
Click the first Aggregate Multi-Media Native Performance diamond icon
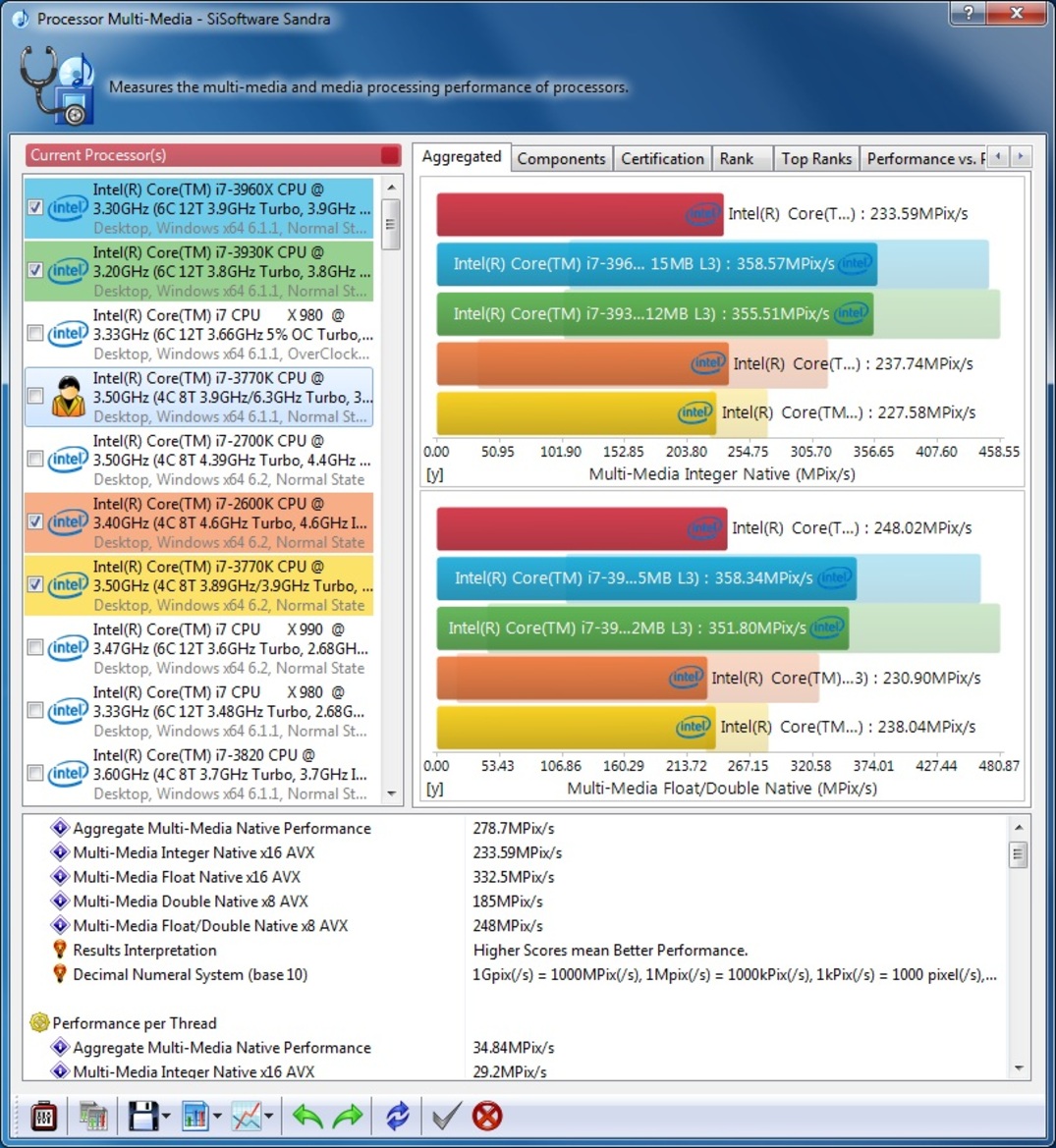click(60, 828)
